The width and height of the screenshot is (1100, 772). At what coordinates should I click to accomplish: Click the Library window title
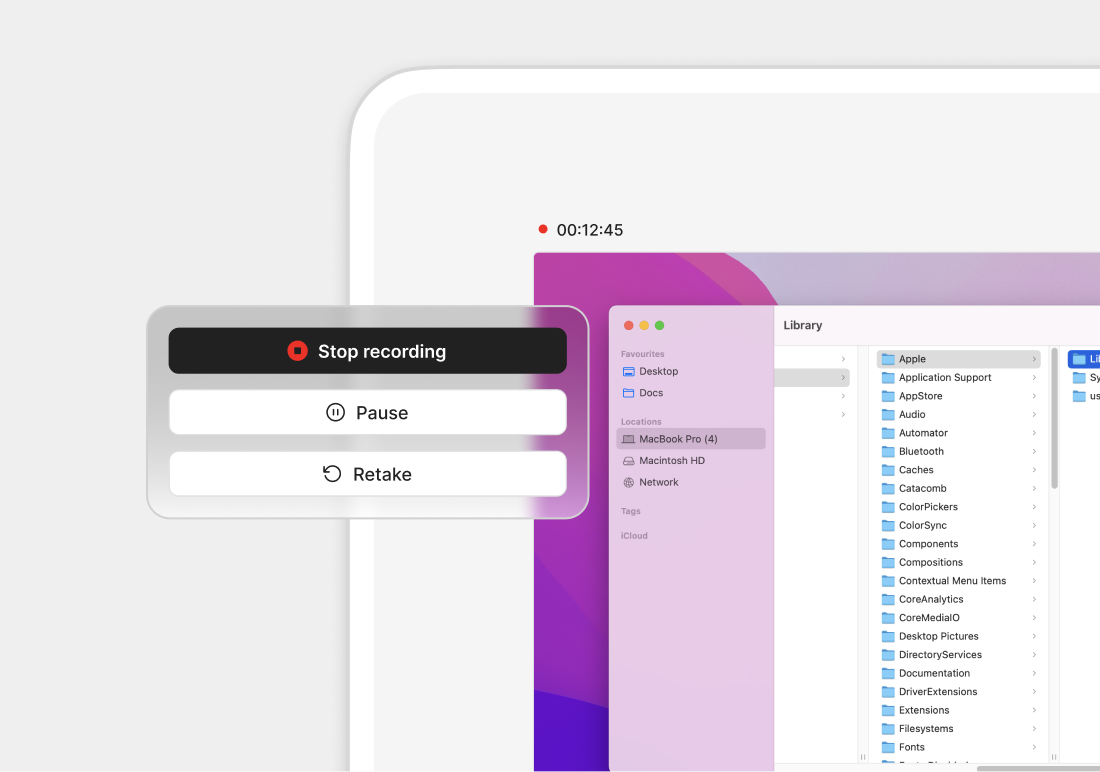tap(803, 325)
